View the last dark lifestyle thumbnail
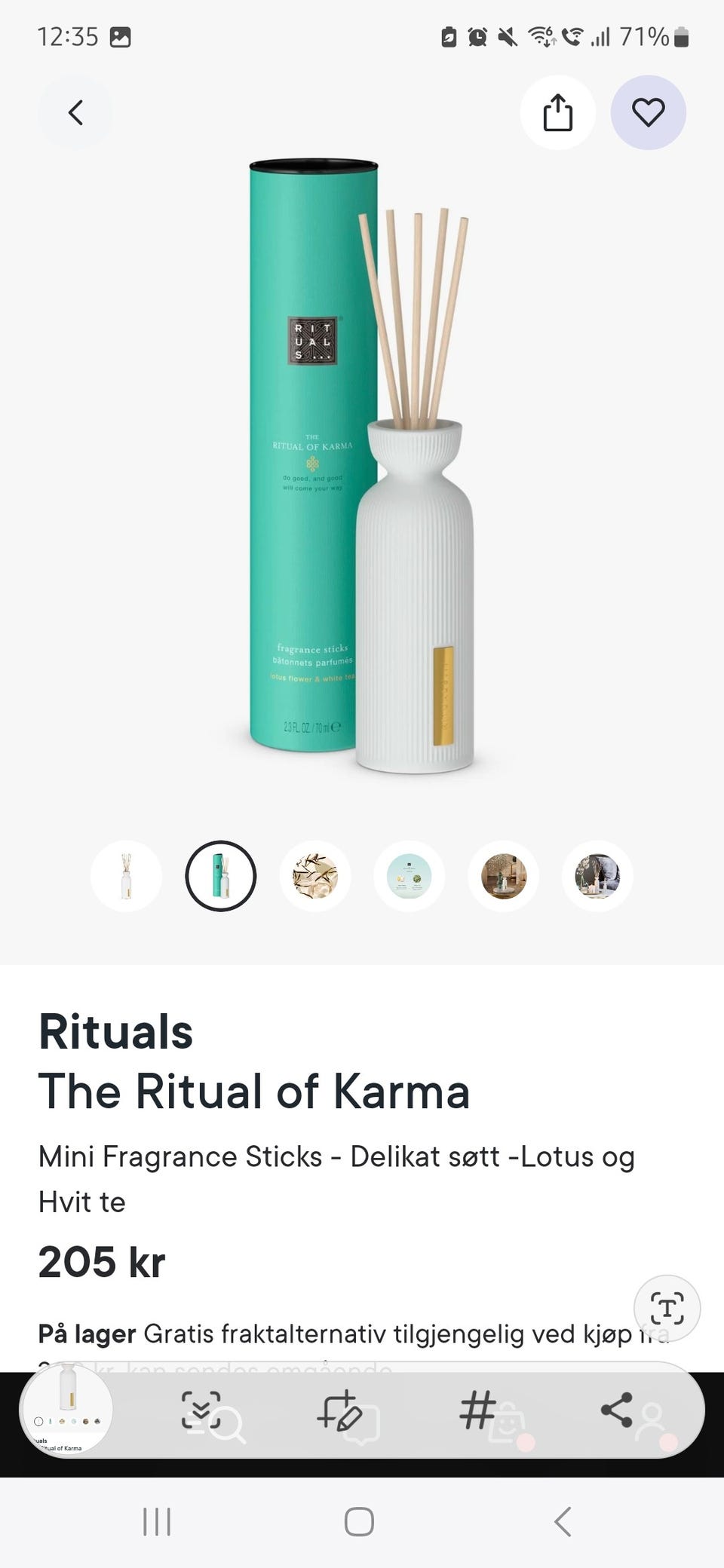Image resolution: width=724 pixels, height=1568 pixels. coord(597,876)
